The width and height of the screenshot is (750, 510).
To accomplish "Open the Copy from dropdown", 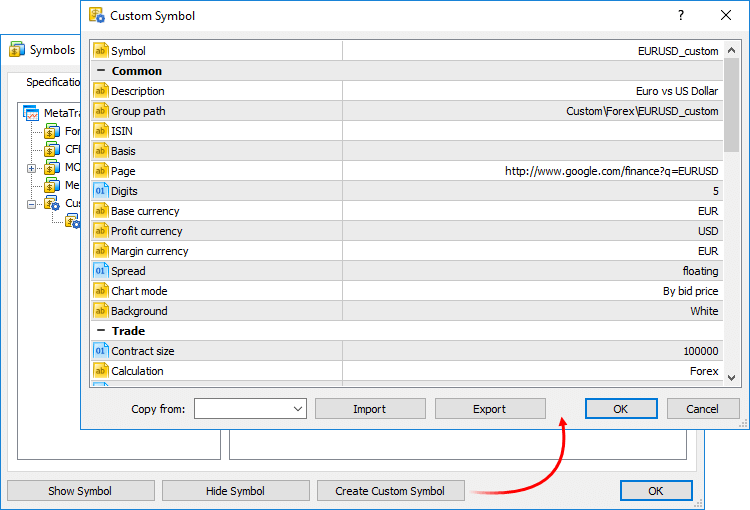I will click(x=298, y=409).
